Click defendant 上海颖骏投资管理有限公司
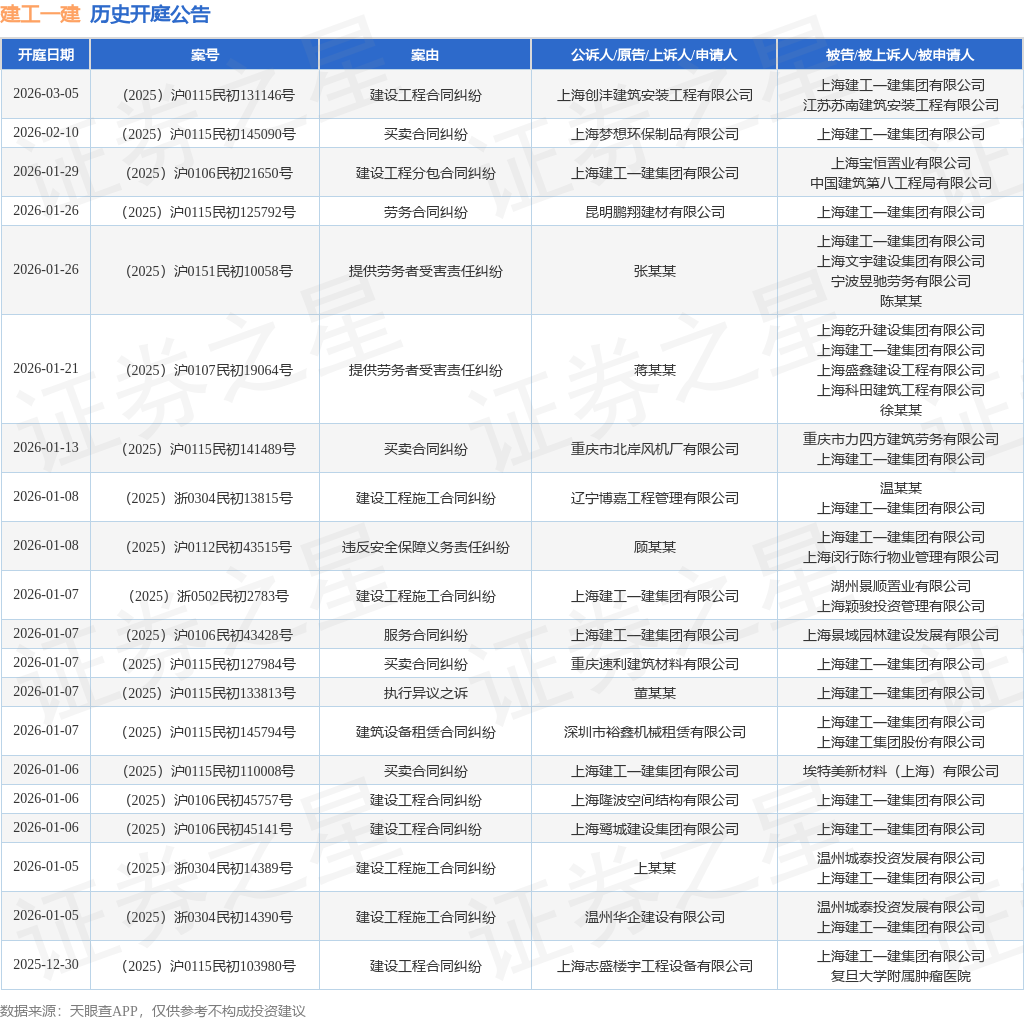The width and height of the screenshot is (1024, 1020). coord(901,607)
